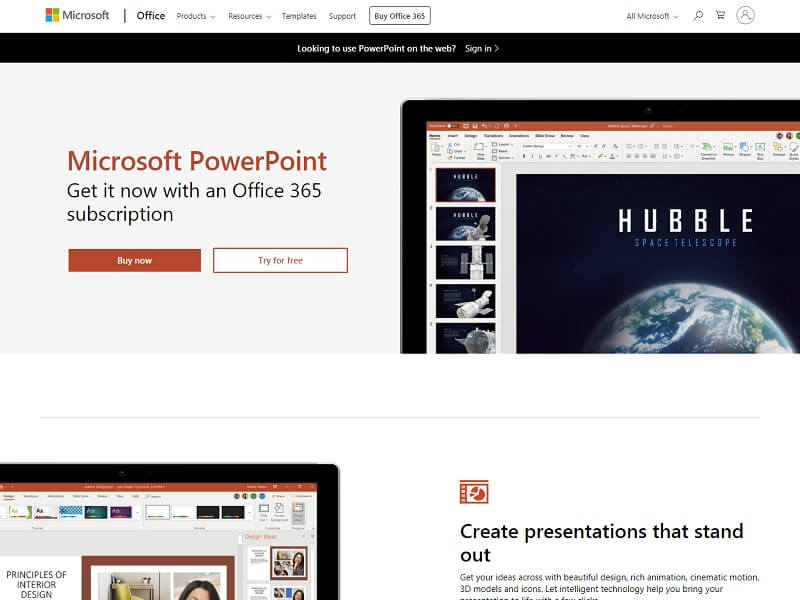Click the Buy now button

pyautogui.click(x=135, y=260)
